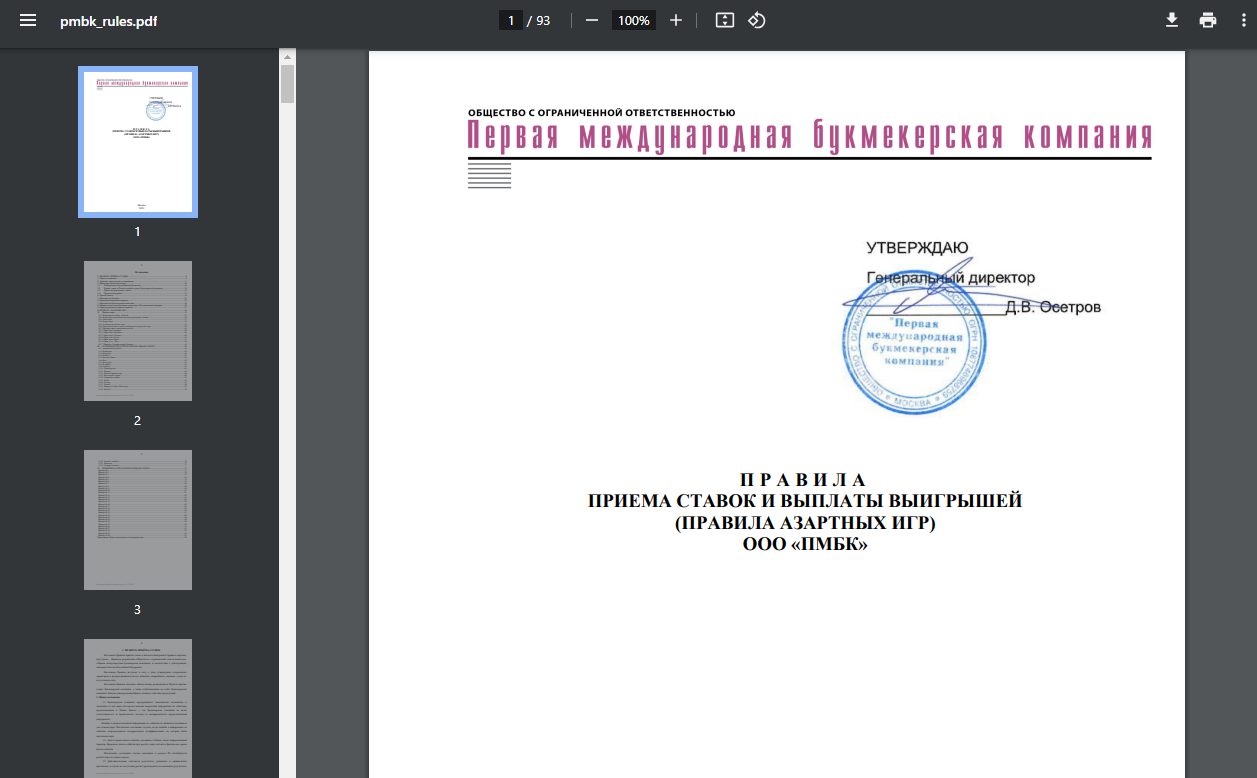Viewport: 1257px width, 778px height.
Task: Open page 2 thumbnail
Action: 138,331
